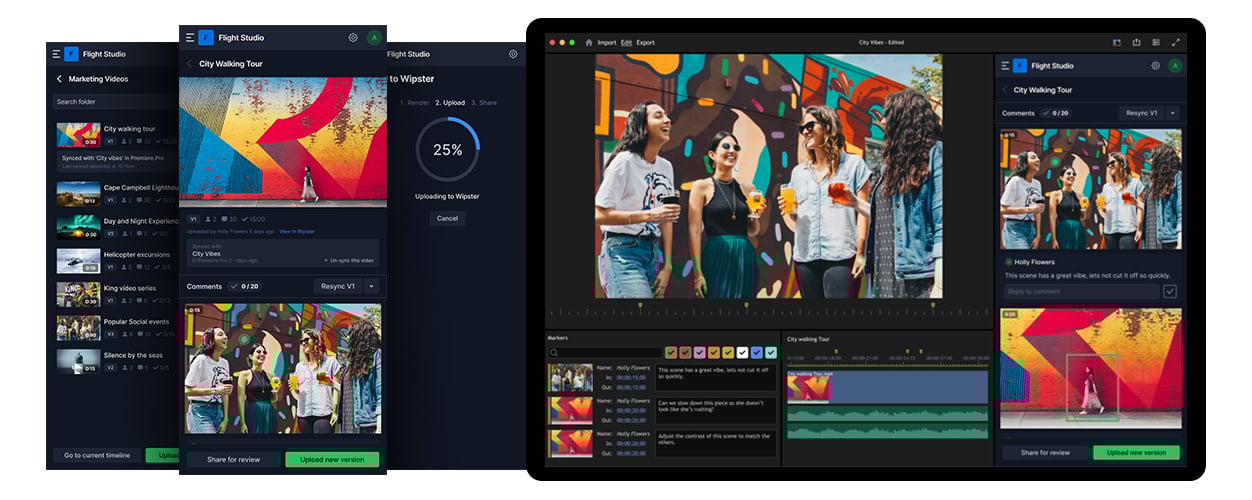This screenshot has height=500, width=1252.
Task: Select the City walking Tour video clip on the timeline
Action: (x=887, y=388)
